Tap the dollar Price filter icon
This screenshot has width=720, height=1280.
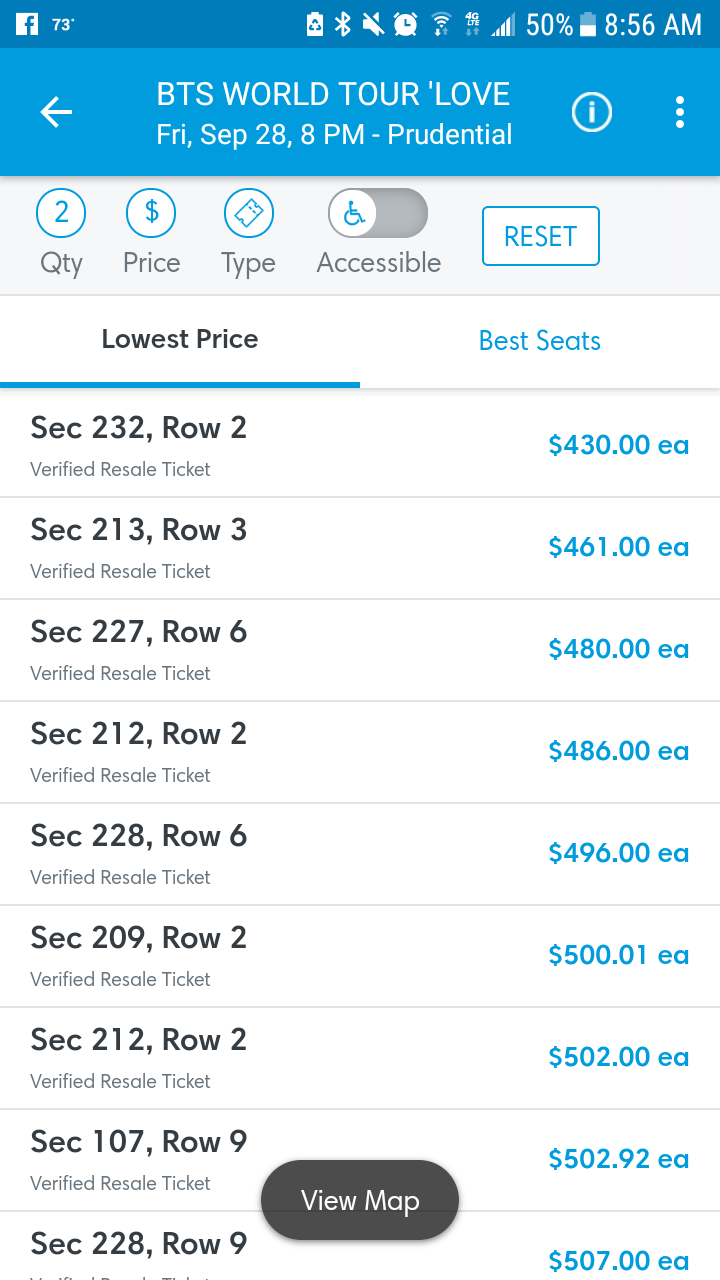click(151, 213)
